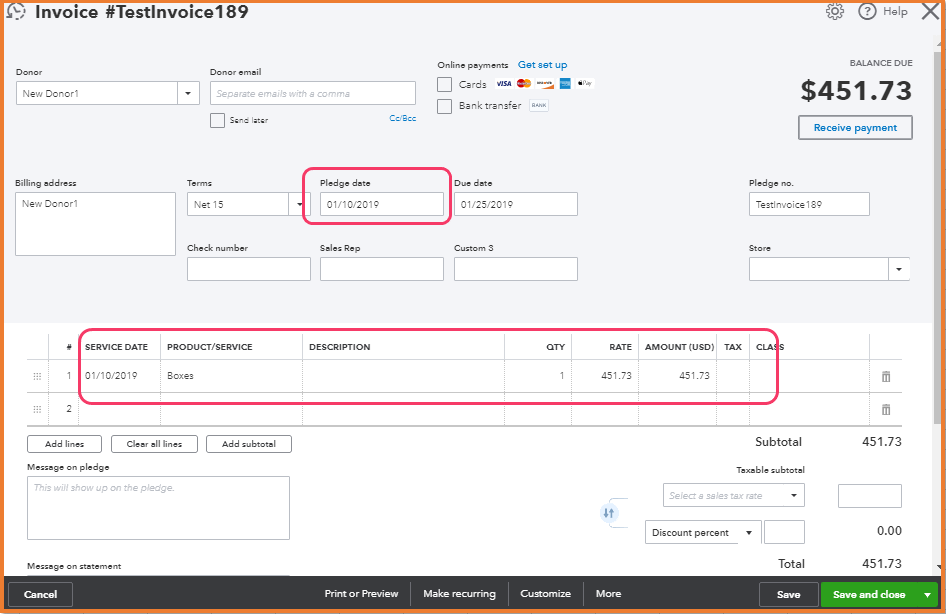
Task: Focus the Donor email field
Action: point(313,93)
